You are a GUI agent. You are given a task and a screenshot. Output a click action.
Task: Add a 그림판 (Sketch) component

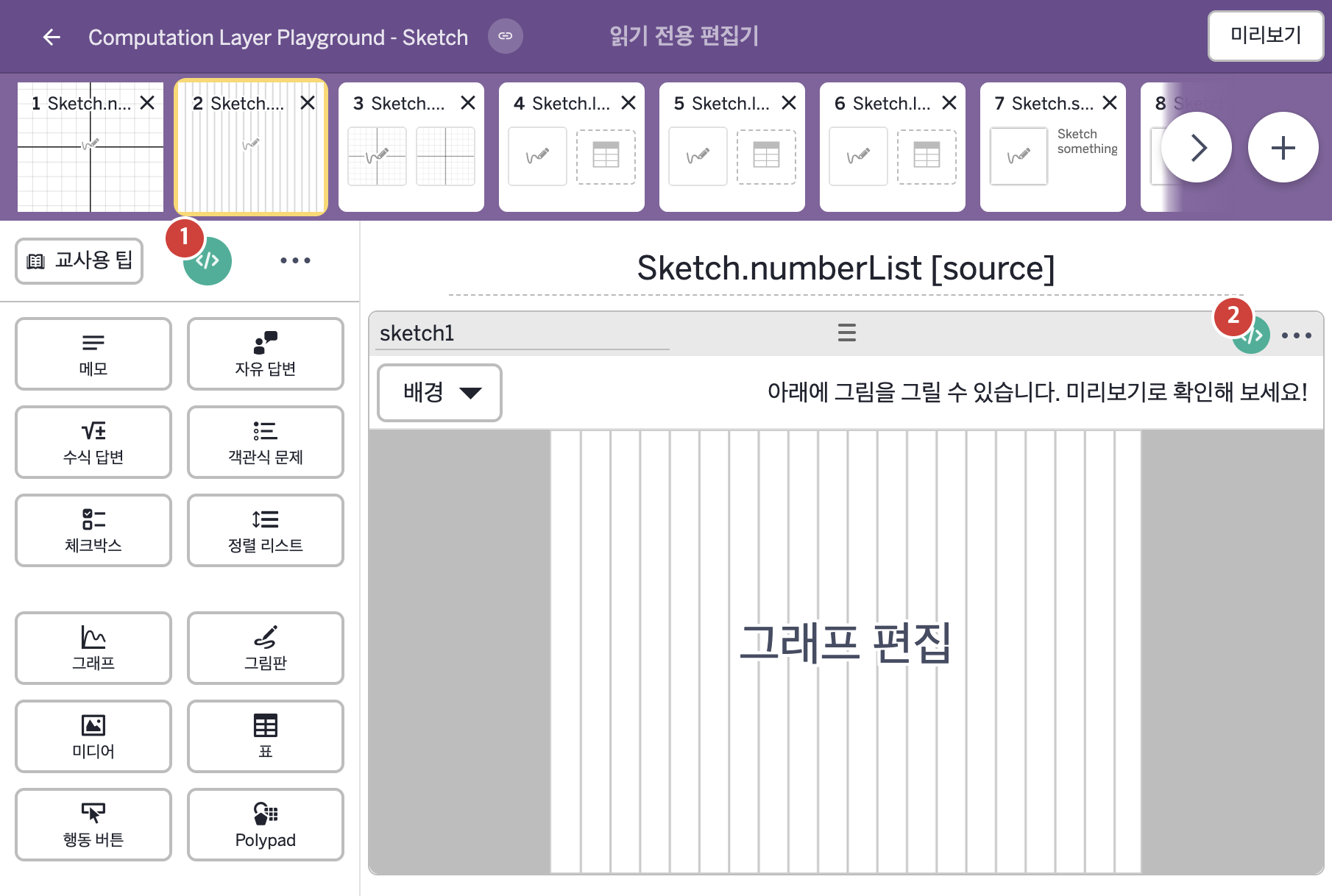pos(266,648)
